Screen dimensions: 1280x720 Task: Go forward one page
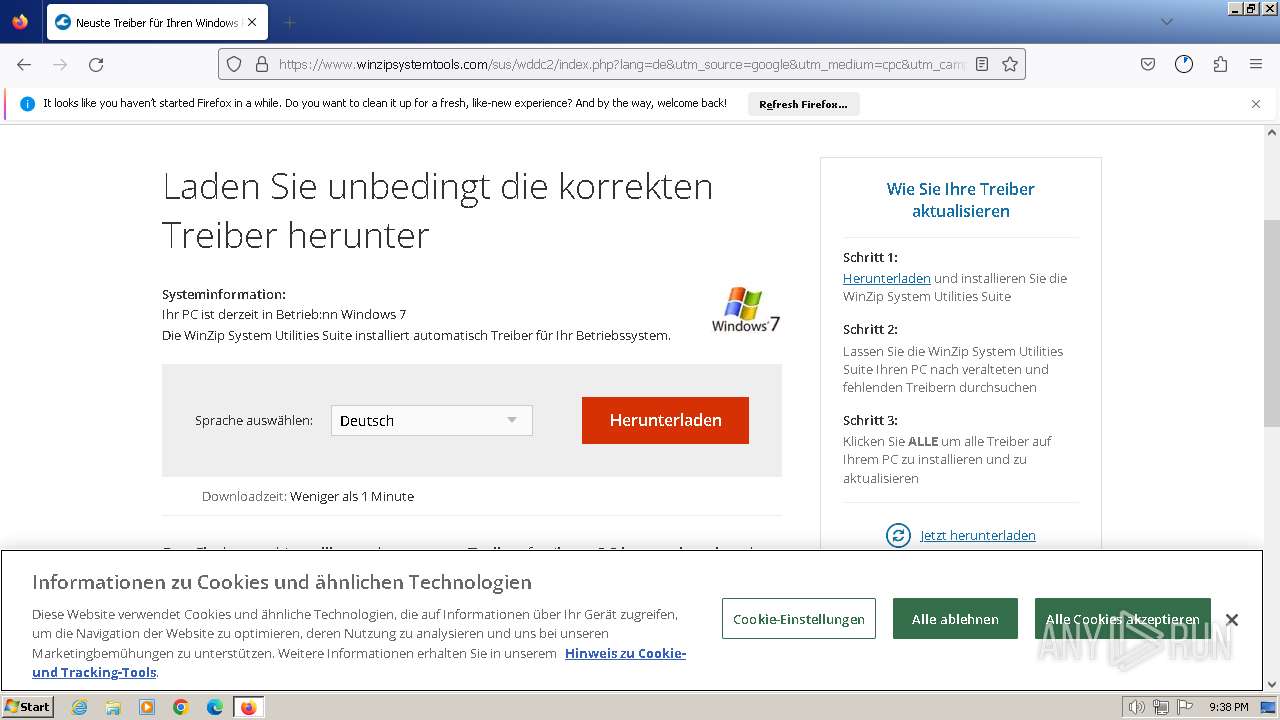point(60,64)
